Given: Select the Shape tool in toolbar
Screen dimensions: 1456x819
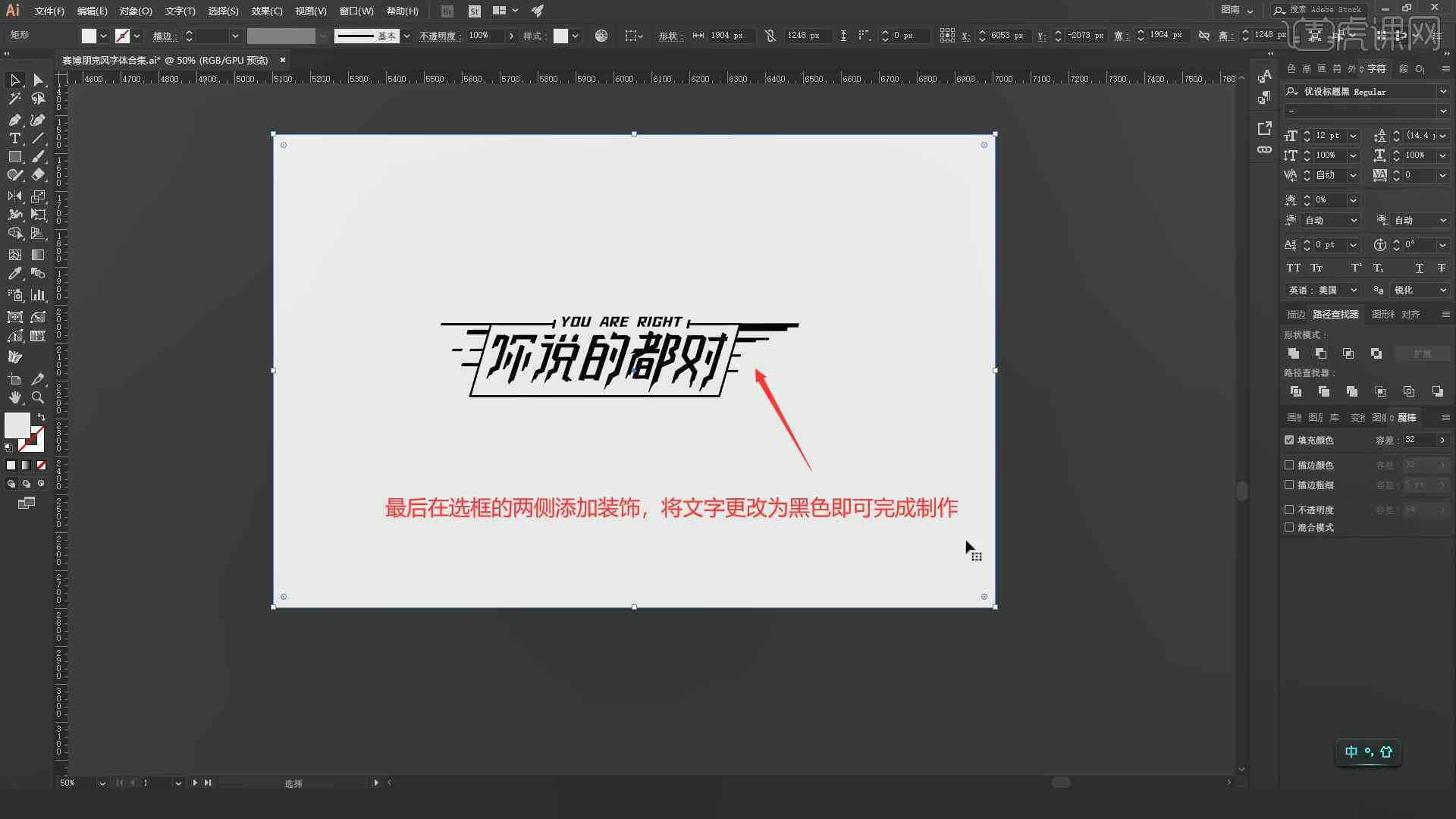Looking at the screenshot, I should point(14,156).
